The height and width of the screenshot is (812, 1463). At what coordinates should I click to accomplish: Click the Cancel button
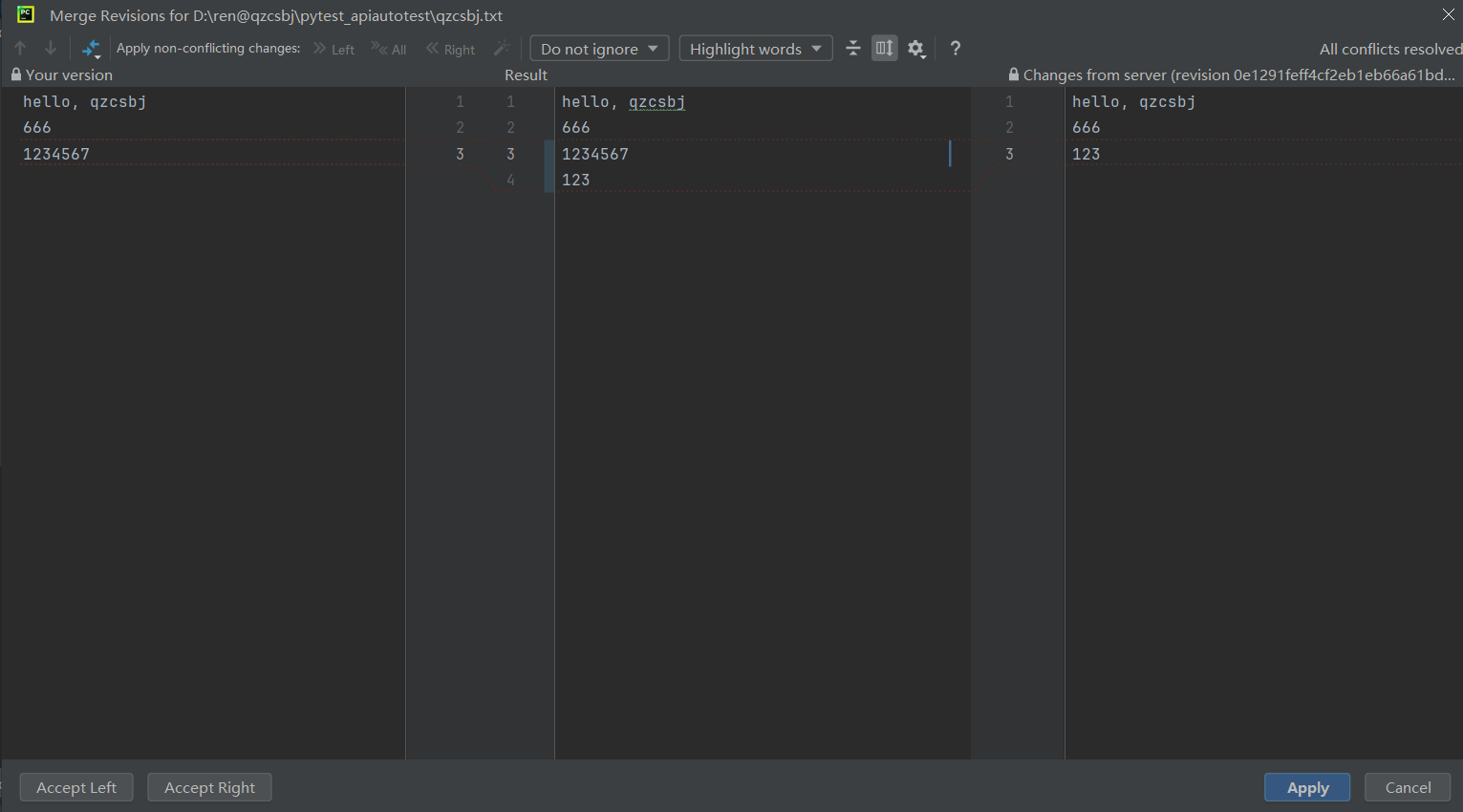pos(1408,787)
